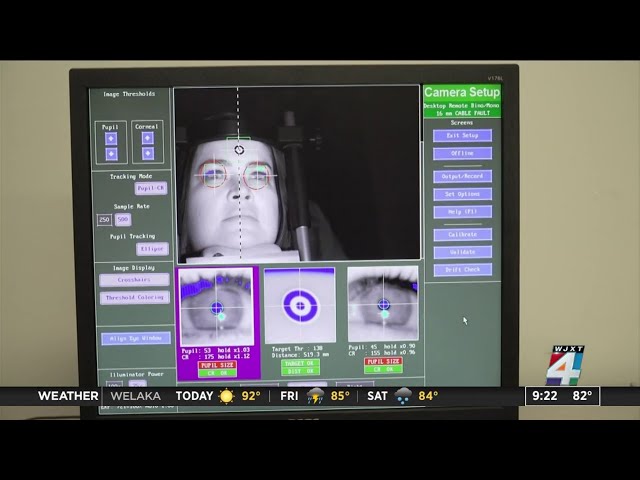Toggle Threshold Coloring display
The image size is (640, 480).
pos(134,298)
